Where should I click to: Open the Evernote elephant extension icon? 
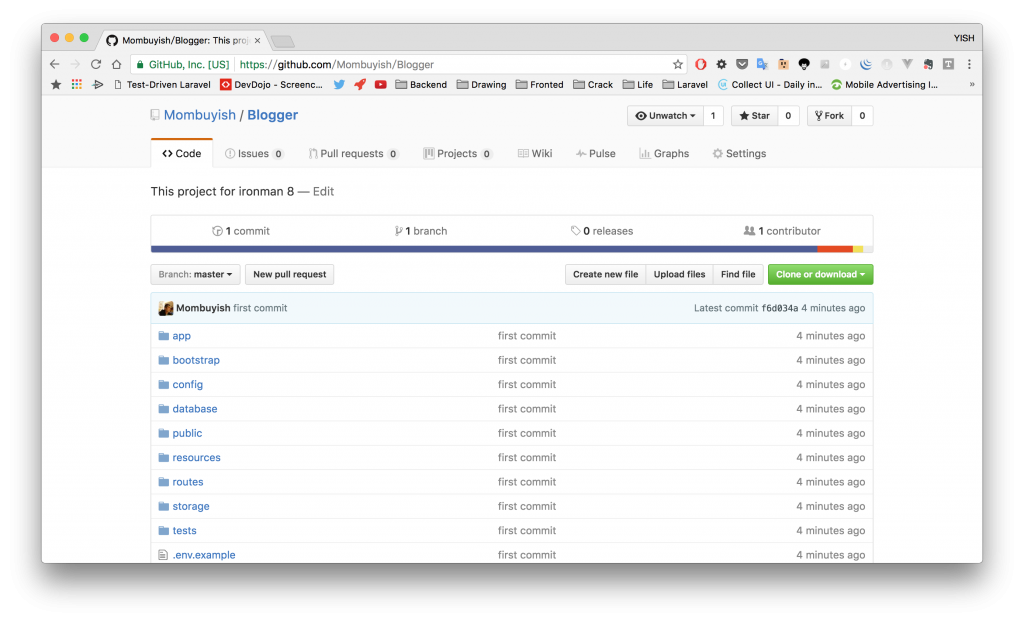click(928, 64)
